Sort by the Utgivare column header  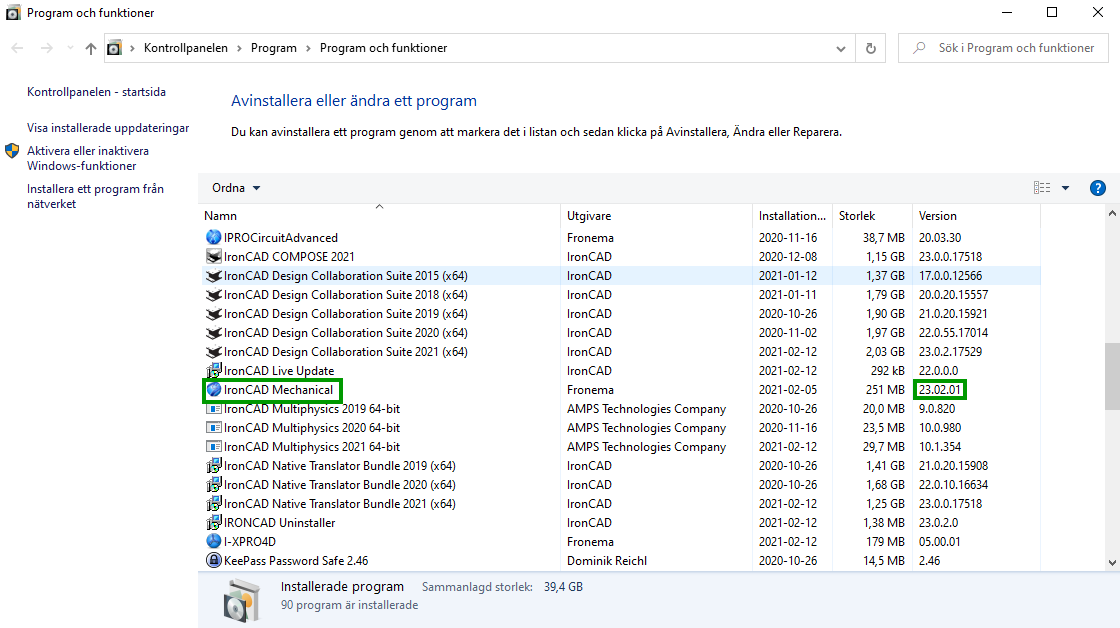click(656, 216)
